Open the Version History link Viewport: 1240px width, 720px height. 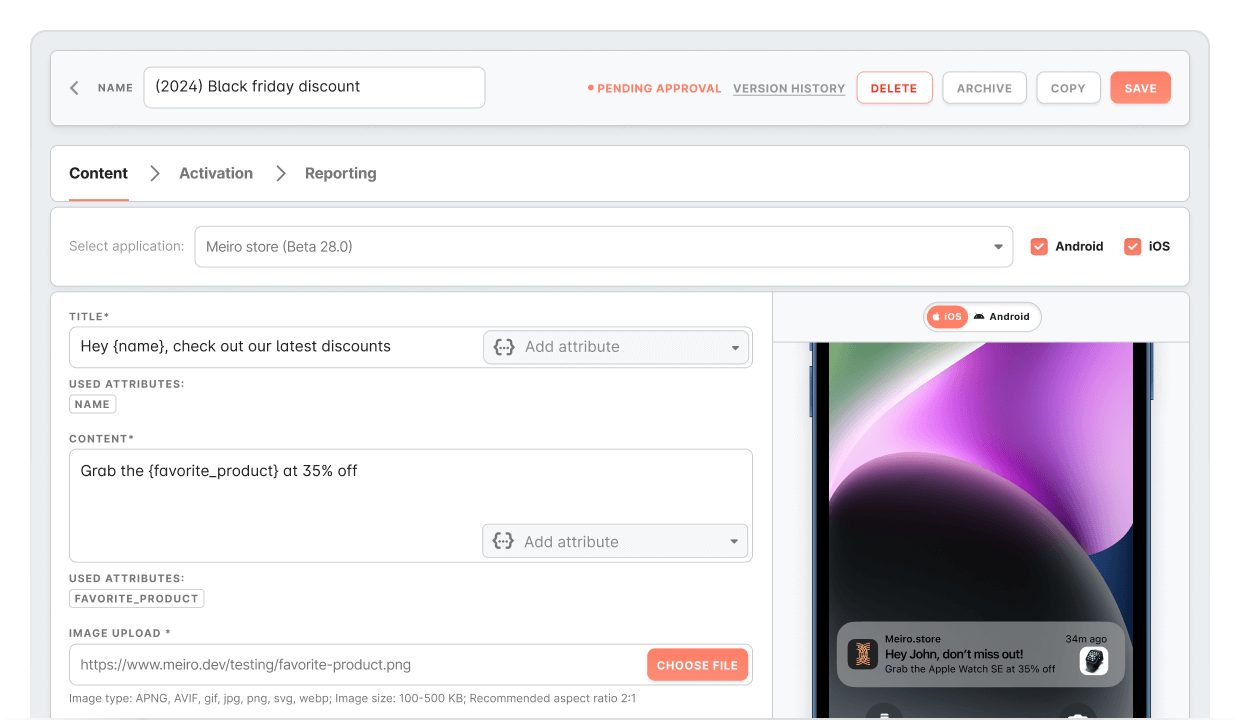point(789,88)
